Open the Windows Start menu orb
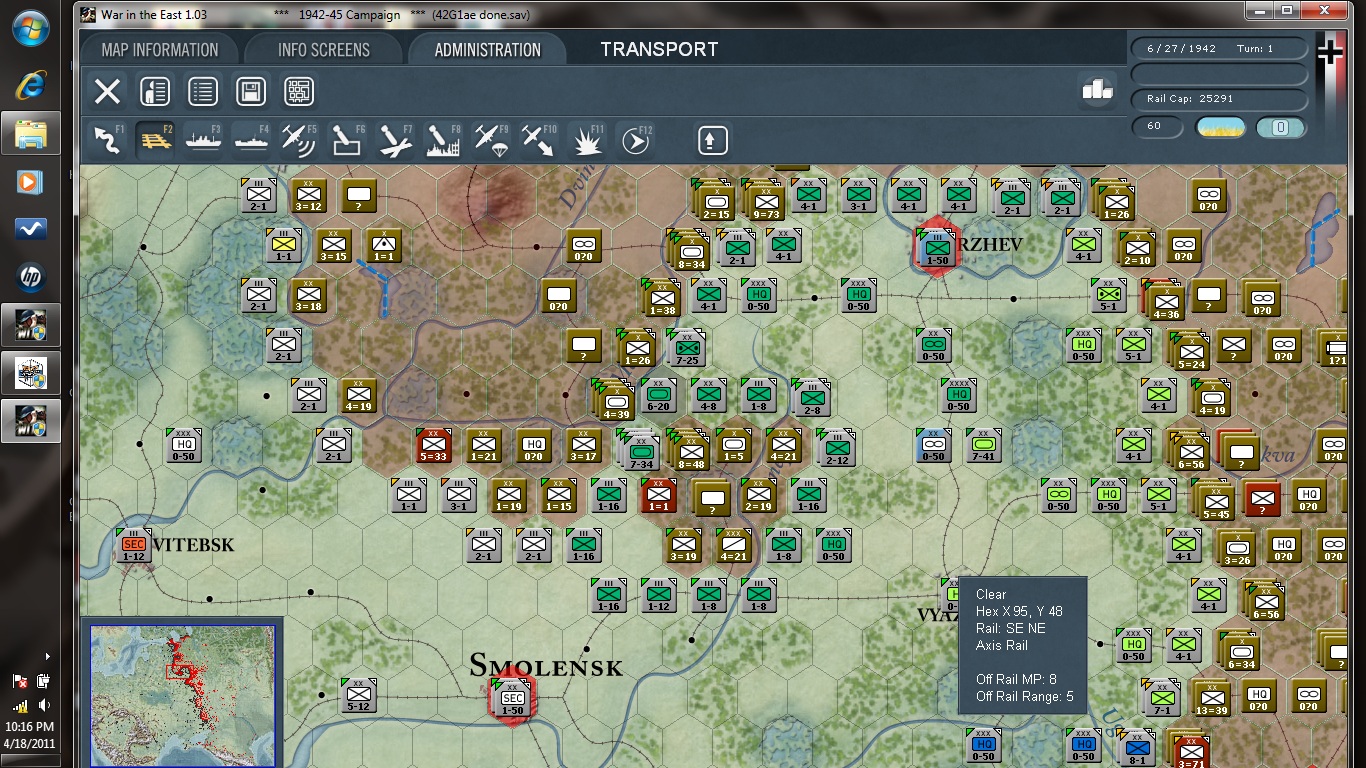 (30, 28)
